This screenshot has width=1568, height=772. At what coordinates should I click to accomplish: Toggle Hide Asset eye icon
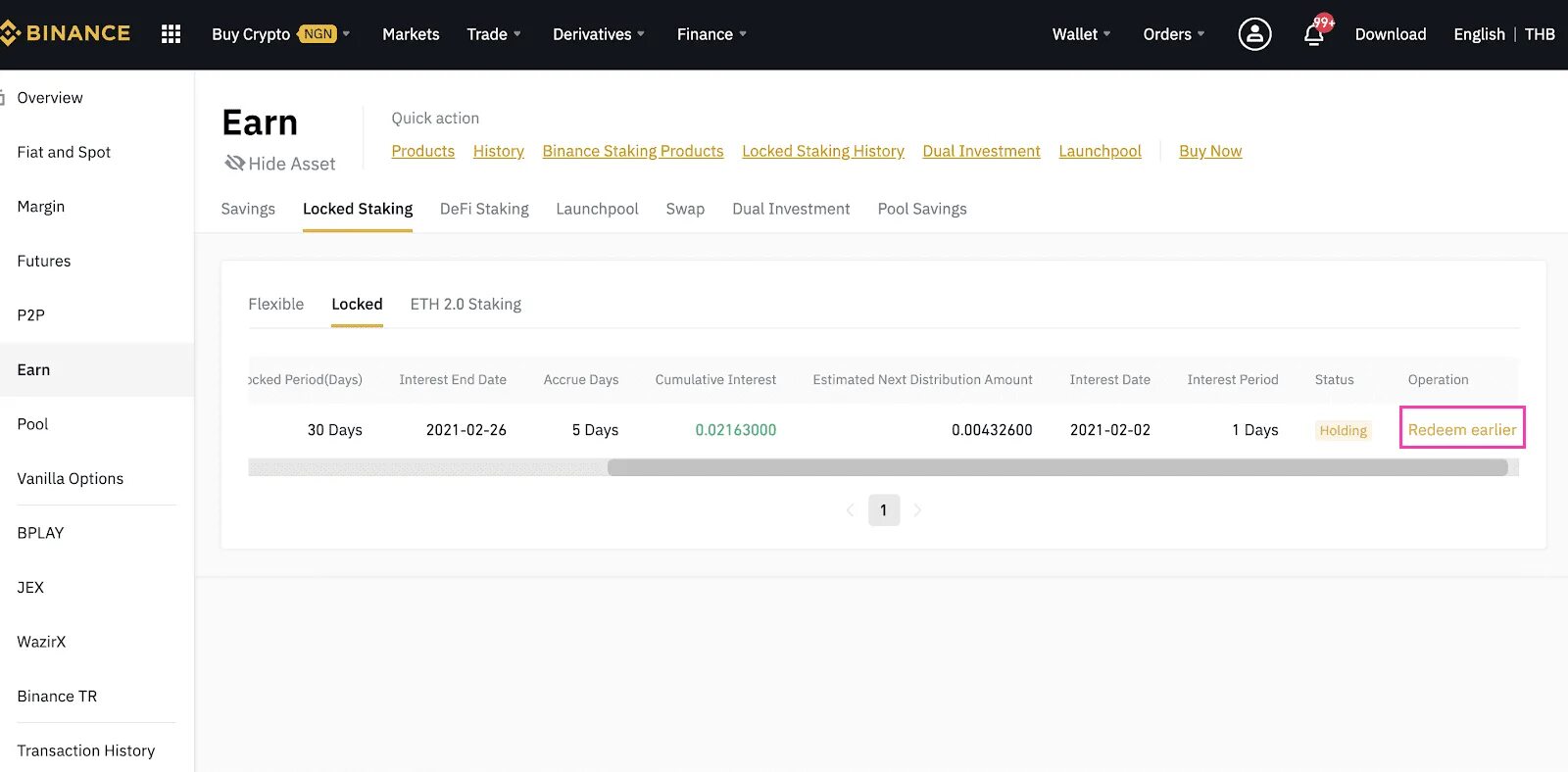pyautogui.click(x=234, y=163)
